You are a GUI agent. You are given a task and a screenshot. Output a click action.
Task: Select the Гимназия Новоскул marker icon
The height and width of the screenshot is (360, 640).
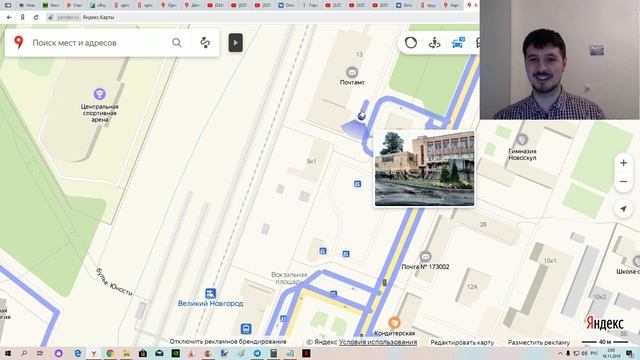click(x=522, y=140)
